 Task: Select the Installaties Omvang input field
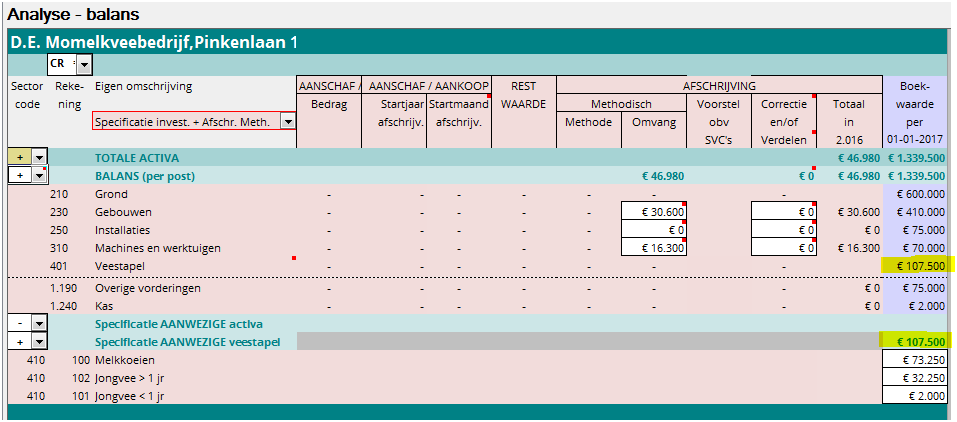[x=653, y=229]
